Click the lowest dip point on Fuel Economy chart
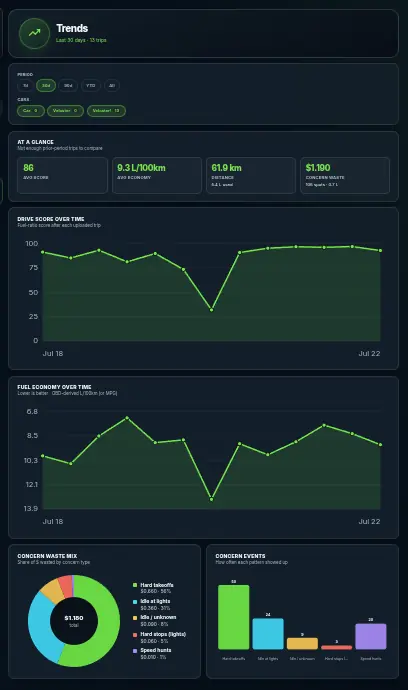This screenshot has width=408, height=690. [212, 499]
